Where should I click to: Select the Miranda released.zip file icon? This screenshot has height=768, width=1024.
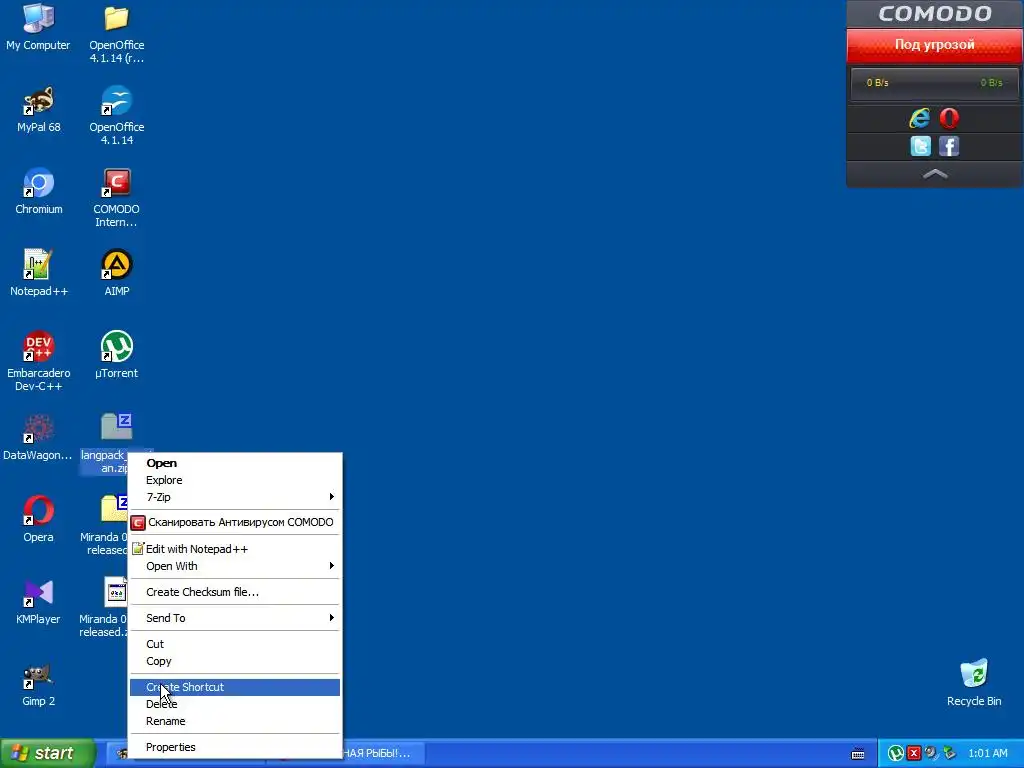click(116, 592)
